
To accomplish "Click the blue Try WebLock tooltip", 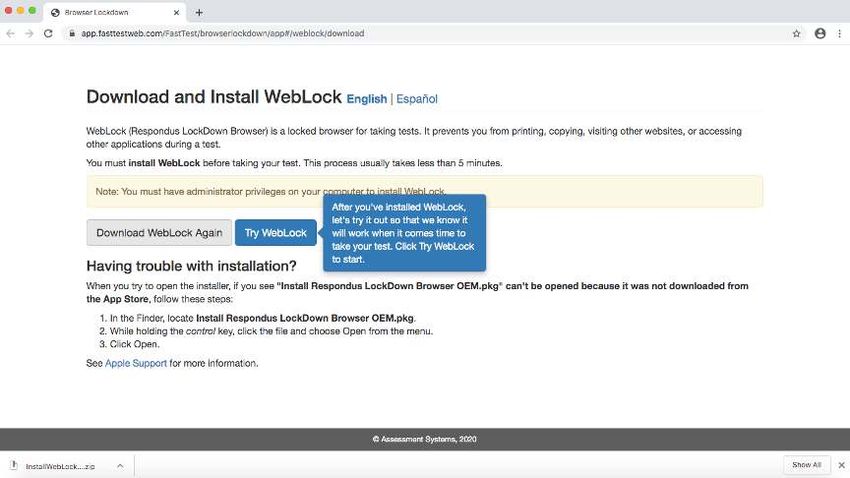I will (x=404, y=233).
